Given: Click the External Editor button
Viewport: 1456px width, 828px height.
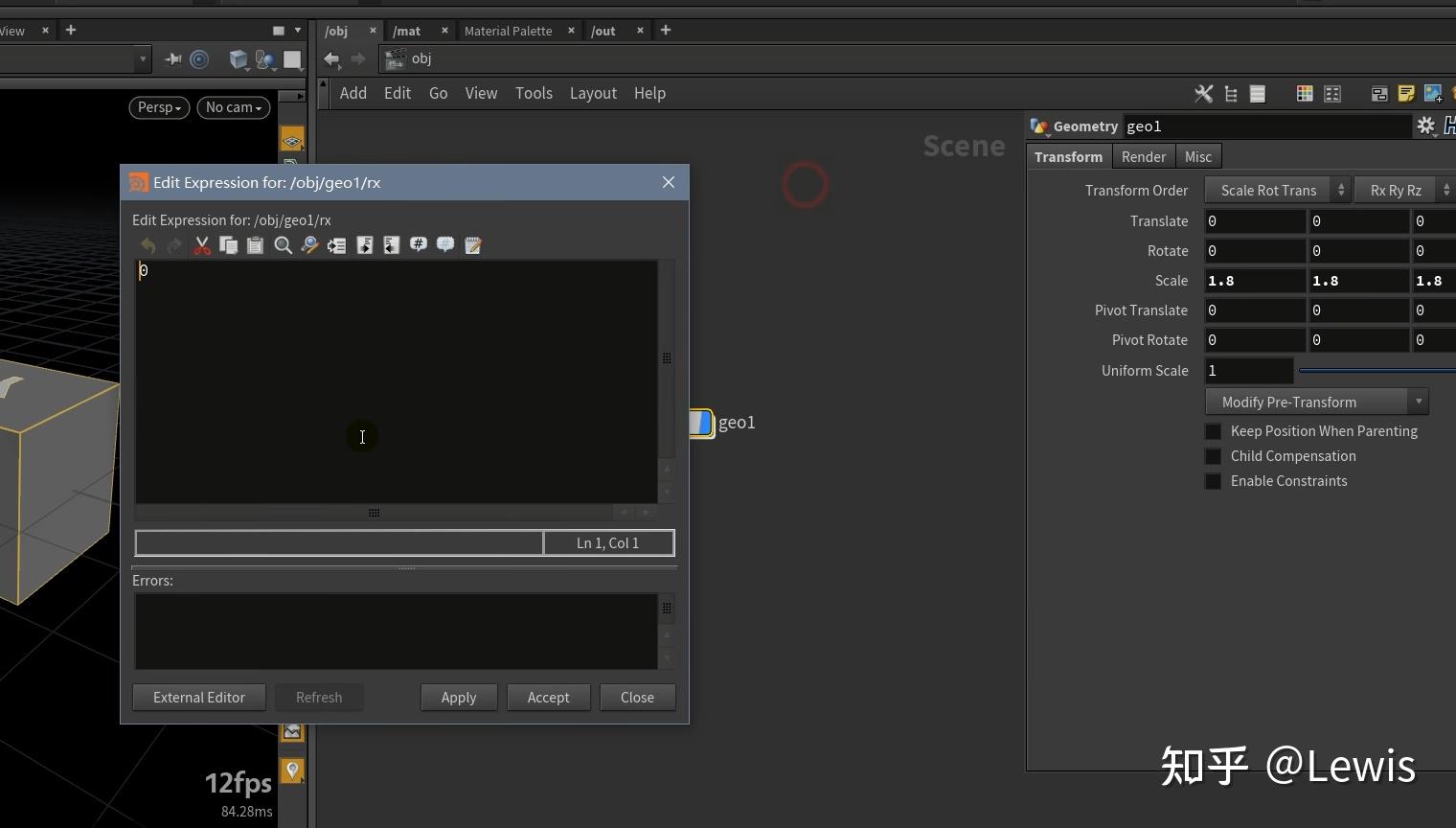Looking at the screenshot, I should pos(199,697).
